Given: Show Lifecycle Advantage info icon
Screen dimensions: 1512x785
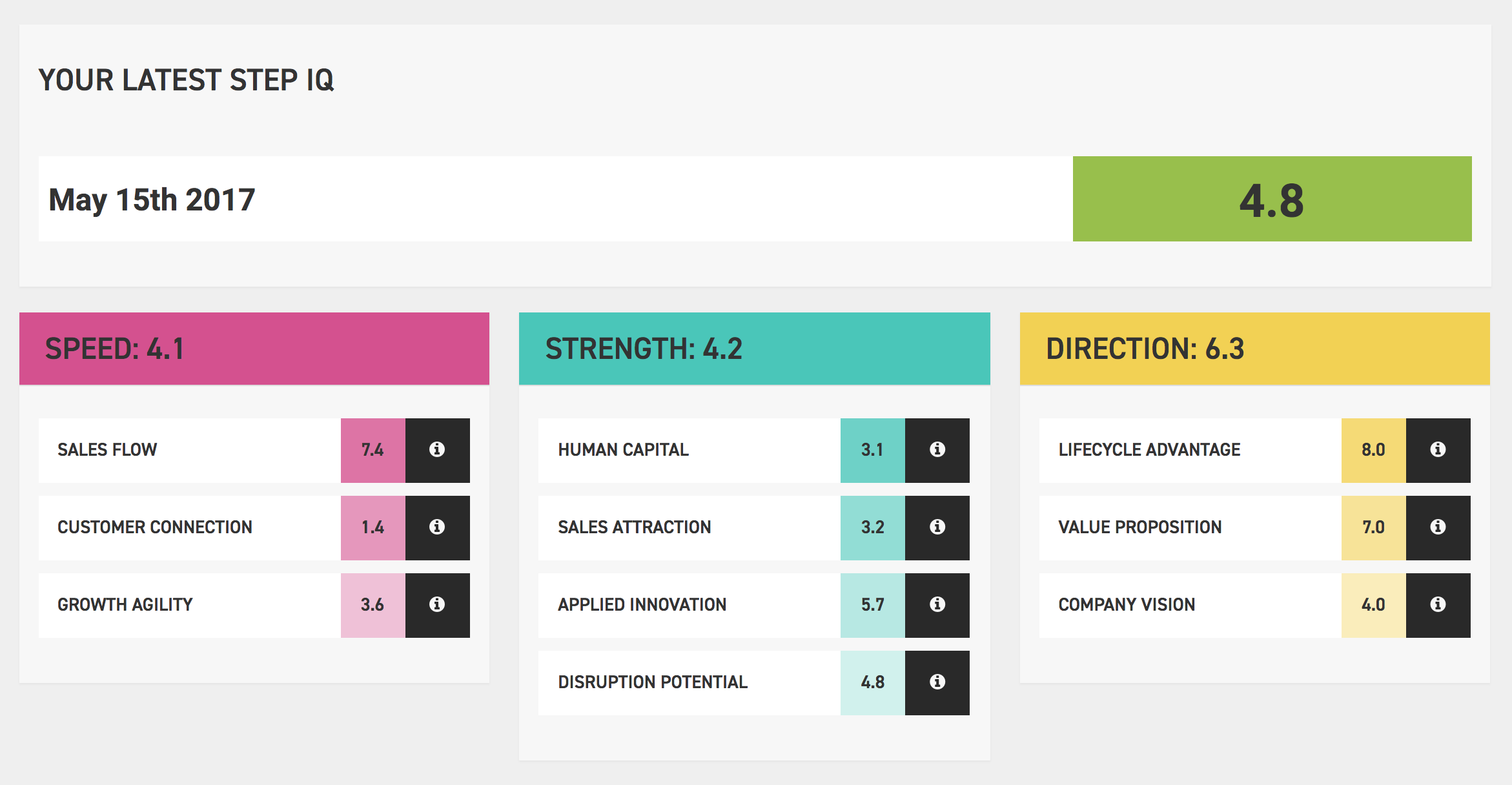Looking at the screenshot, I should pyautogui.click(x=1438, y=450).
